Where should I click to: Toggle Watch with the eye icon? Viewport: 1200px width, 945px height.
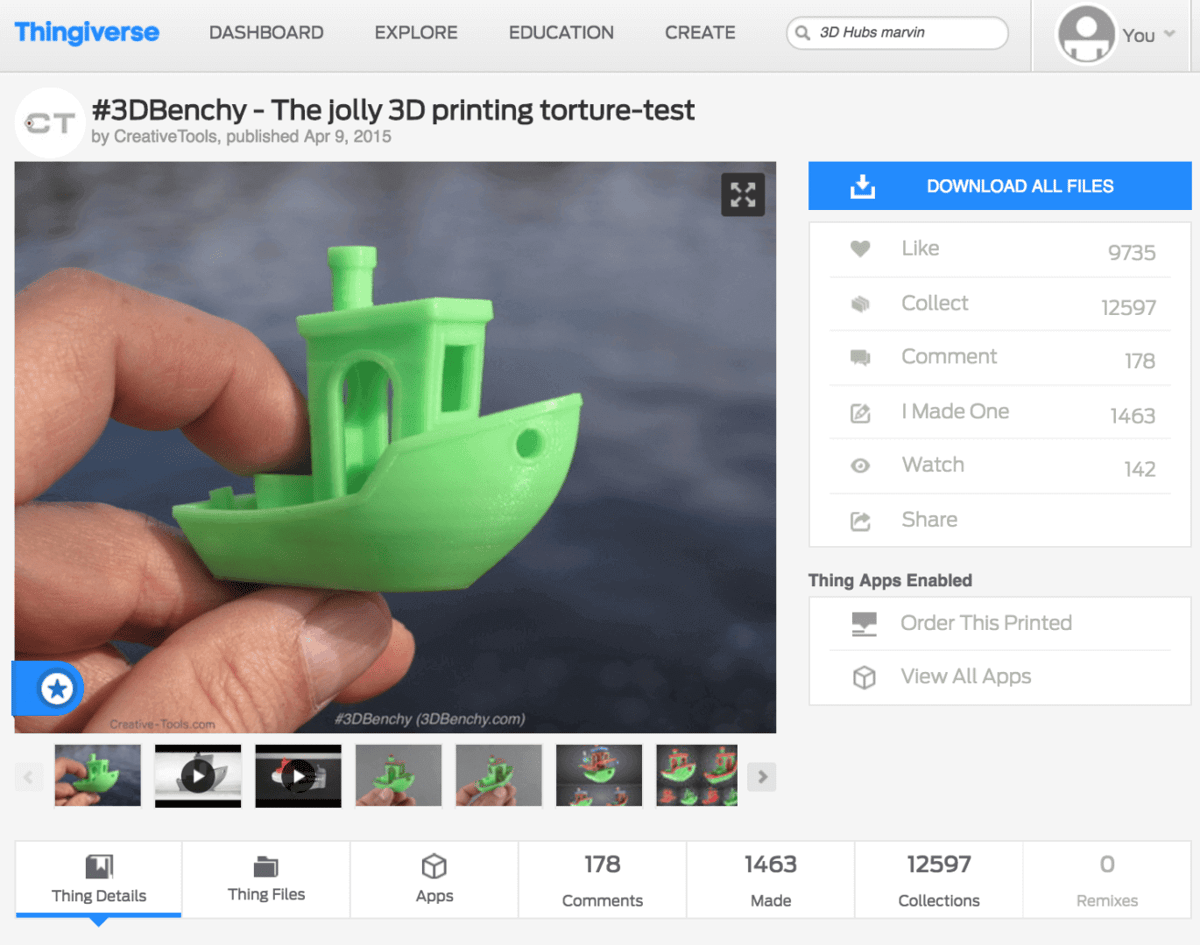click(x=860, y=466)
